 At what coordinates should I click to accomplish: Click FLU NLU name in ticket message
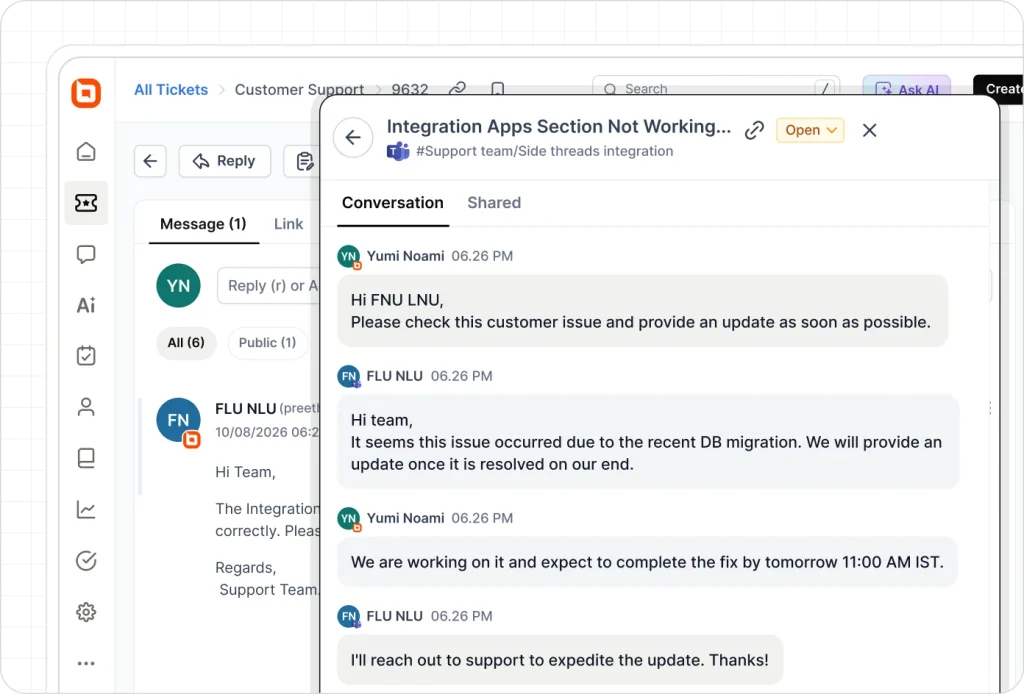coord(246,409)
